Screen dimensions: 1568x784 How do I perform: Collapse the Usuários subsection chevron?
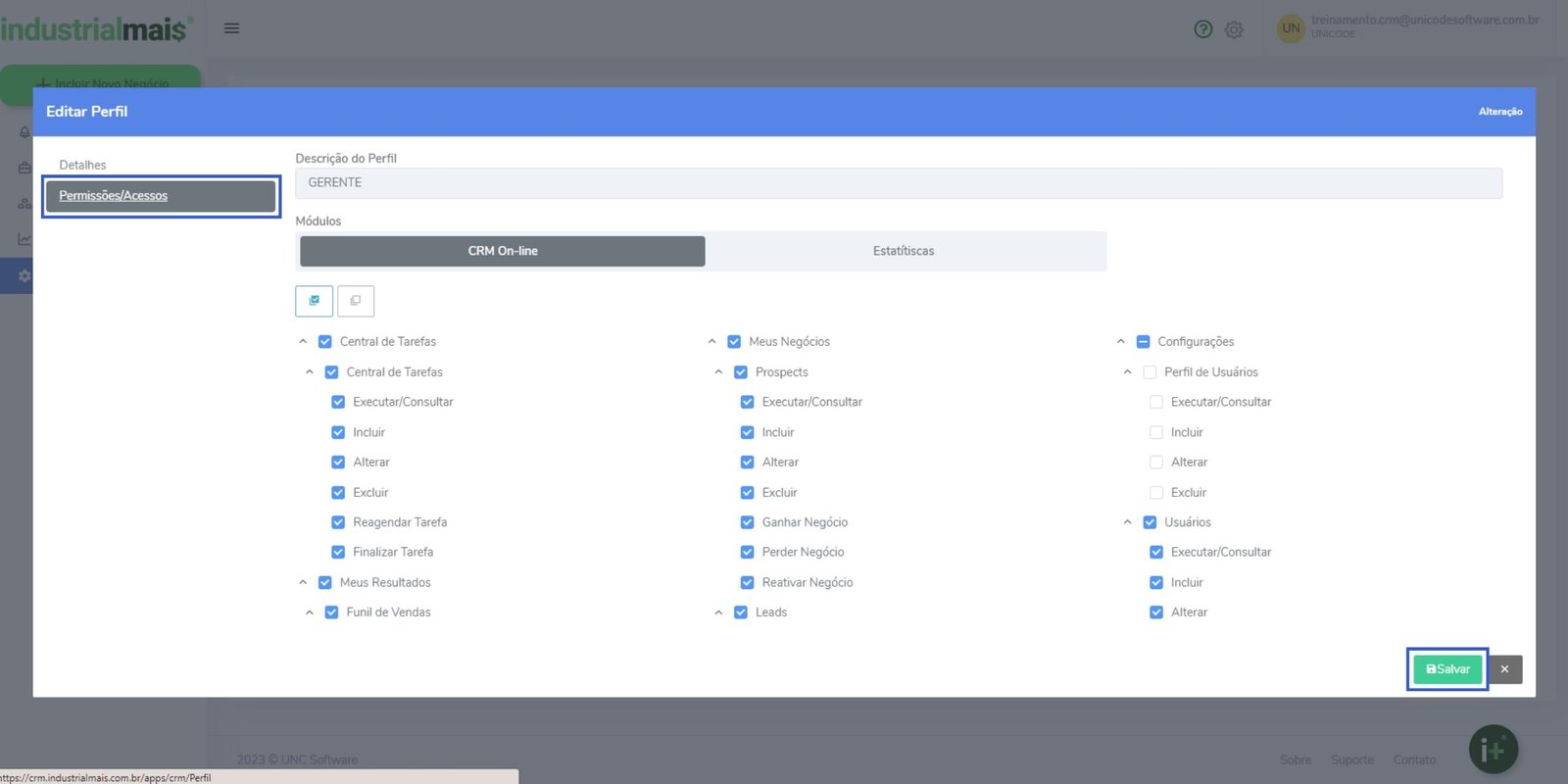tap(1127, 522)
